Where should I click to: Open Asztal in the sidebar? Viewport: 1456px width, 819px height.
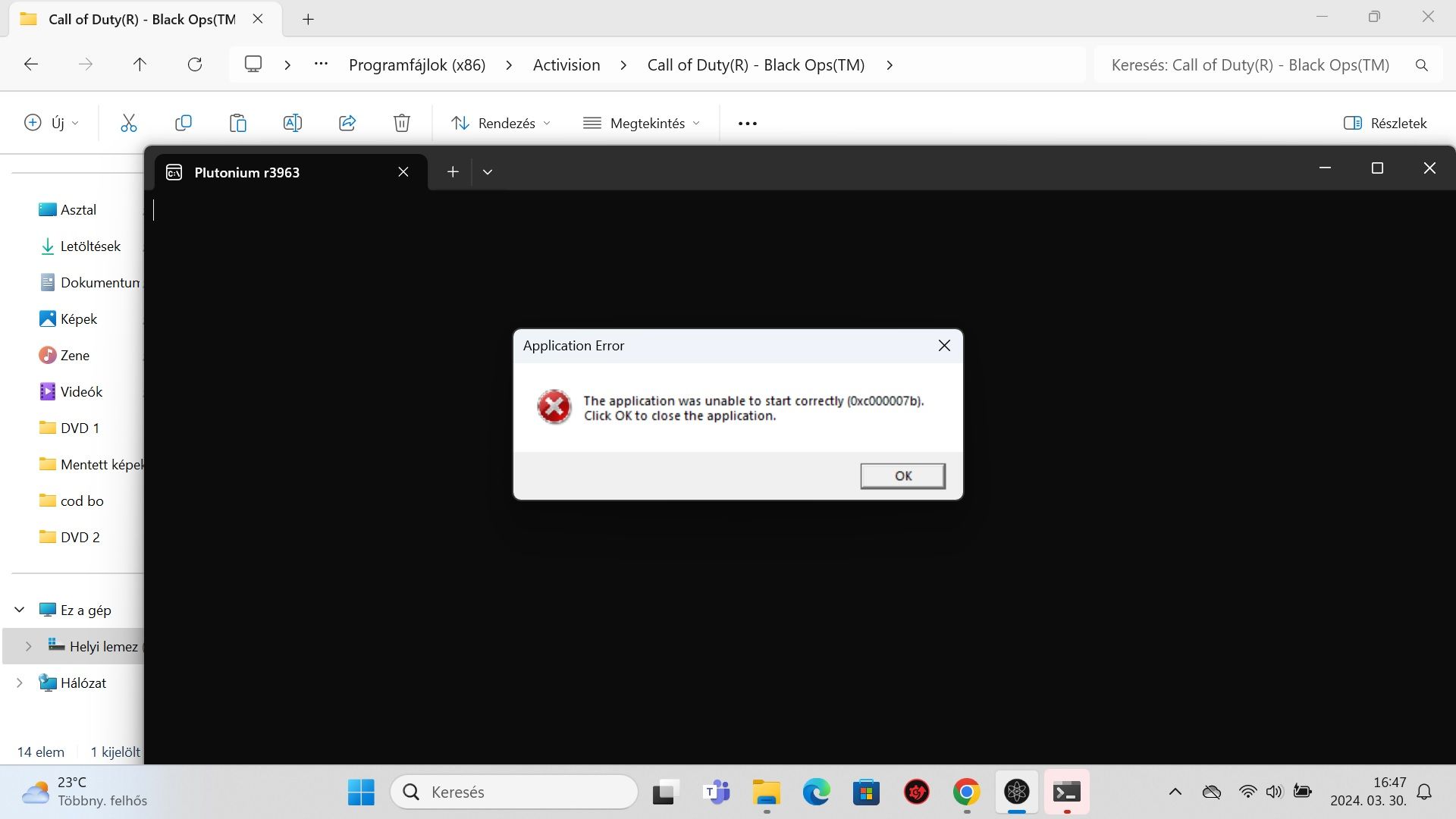[78, 210]
